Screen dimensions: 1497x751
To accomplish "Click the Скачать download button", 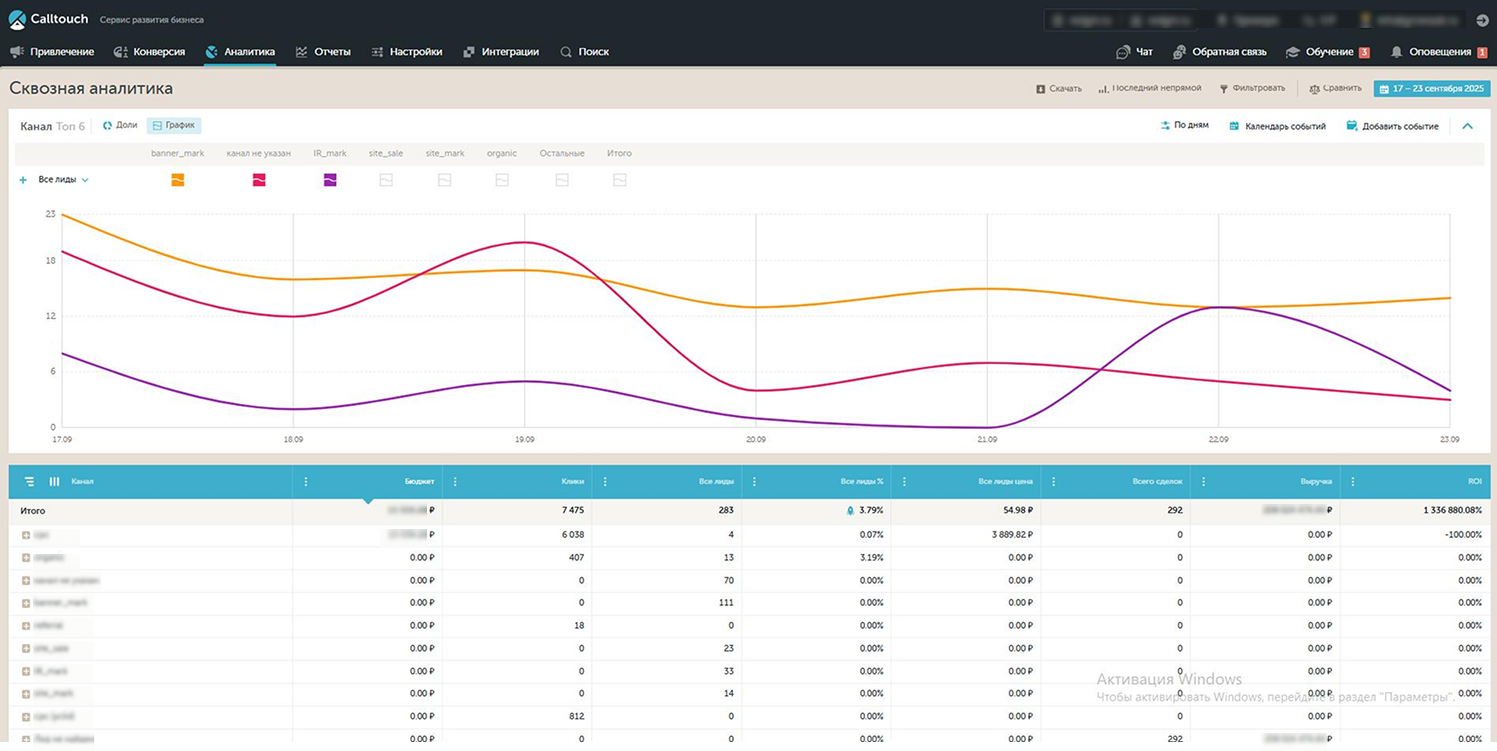I will click(1059, 89).
